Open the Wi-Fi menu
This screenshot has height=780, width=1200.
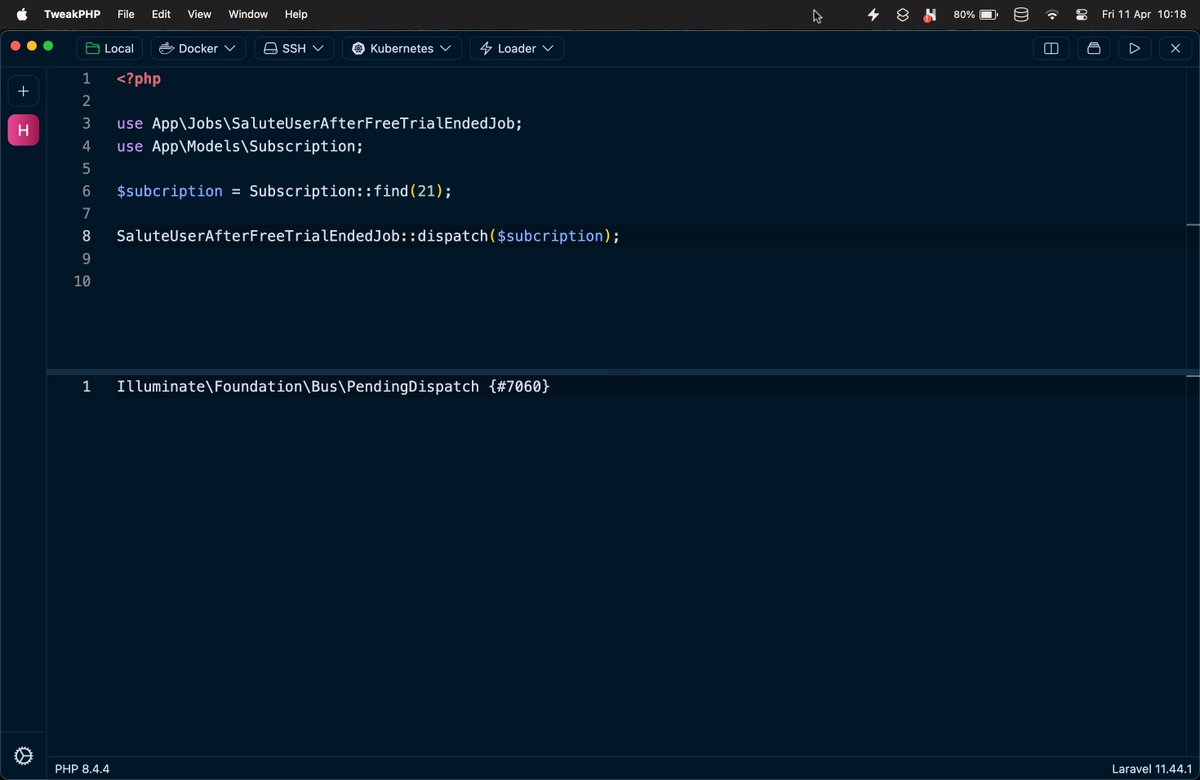tap(1052, 15)
